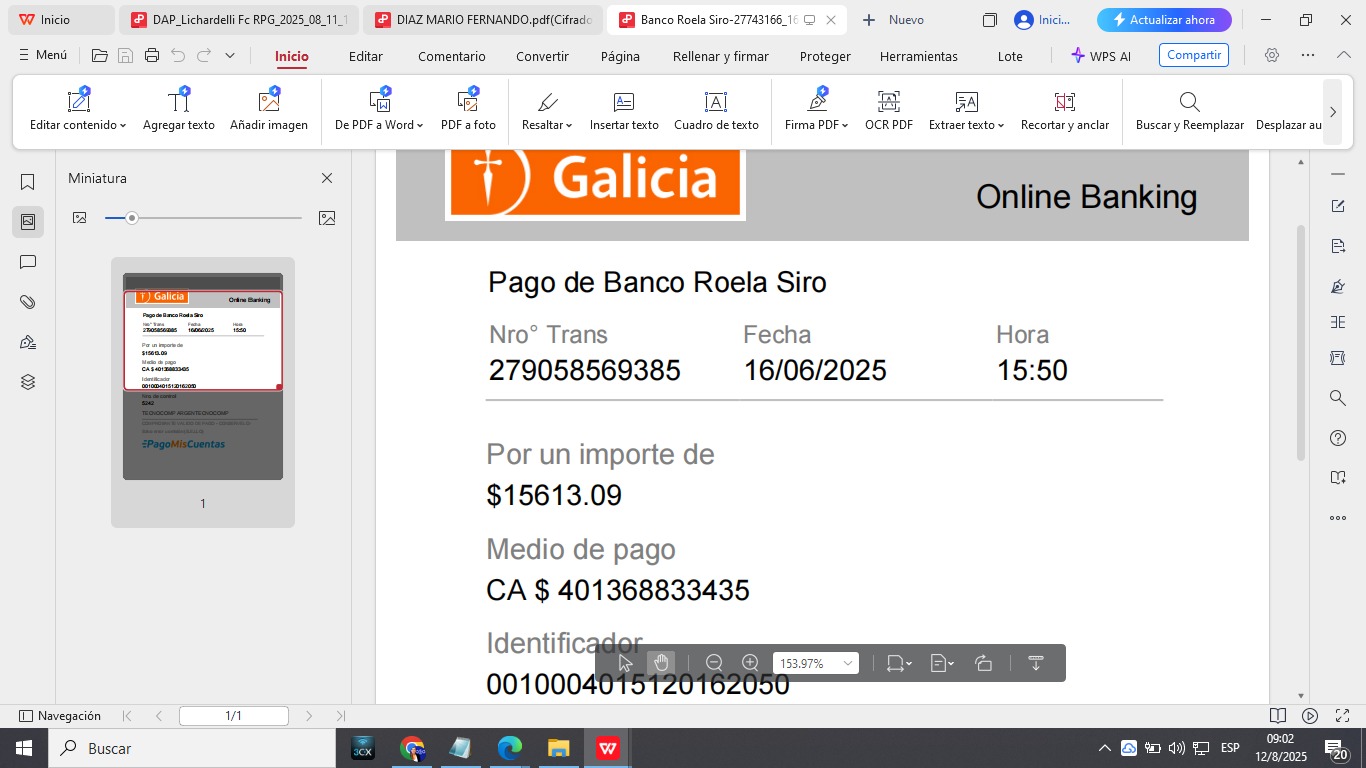This screenshot has width=1366, height=768.
Task: Click the zoom in magnifier icon
Action: (x=750, y=663)
